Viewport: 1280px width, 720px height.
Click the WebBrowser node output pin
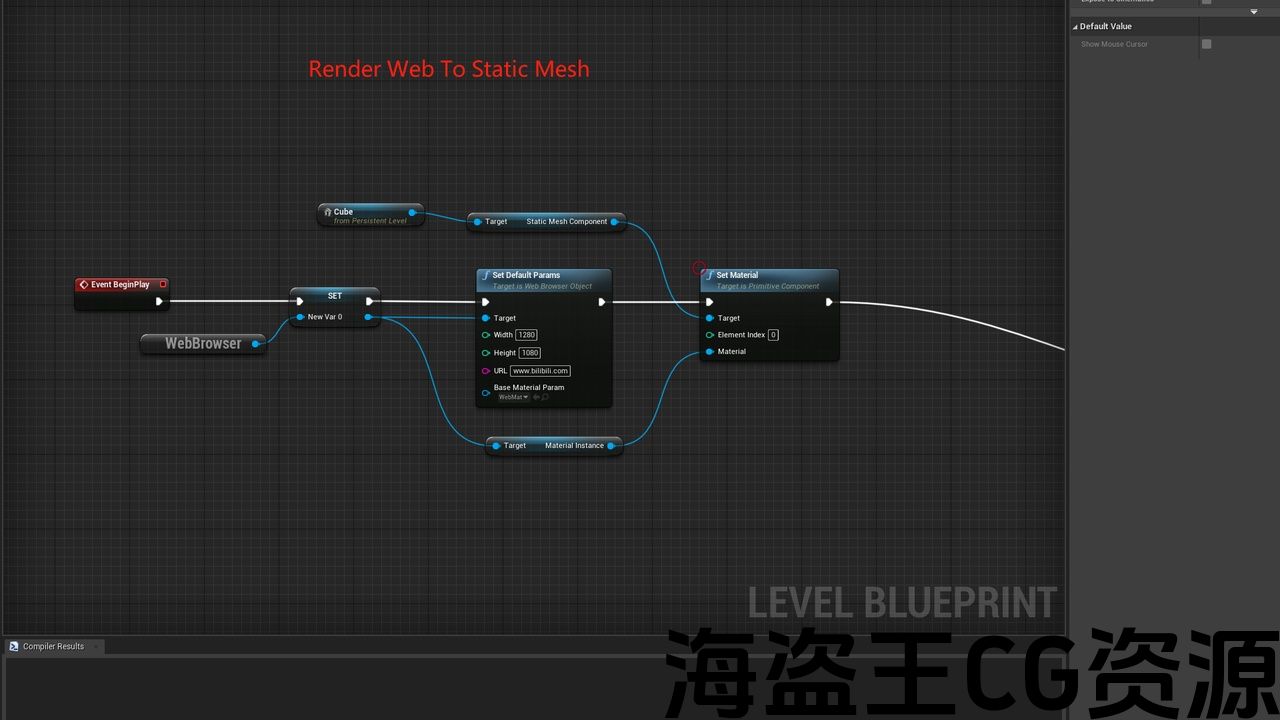coord(256,344)
